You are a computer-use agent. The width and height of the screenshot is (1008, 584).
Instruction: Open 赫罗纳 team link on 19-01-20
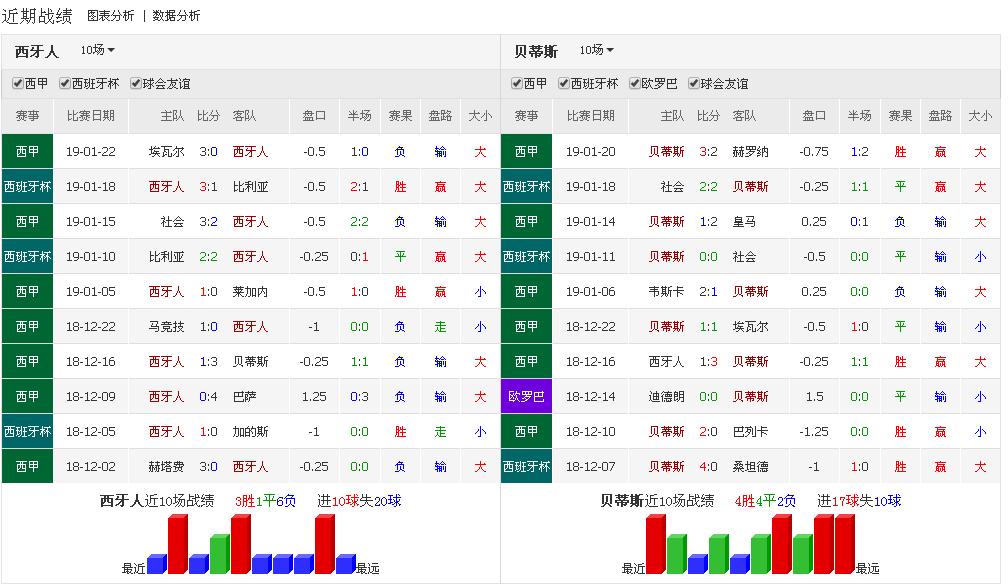tap(750, 152)
